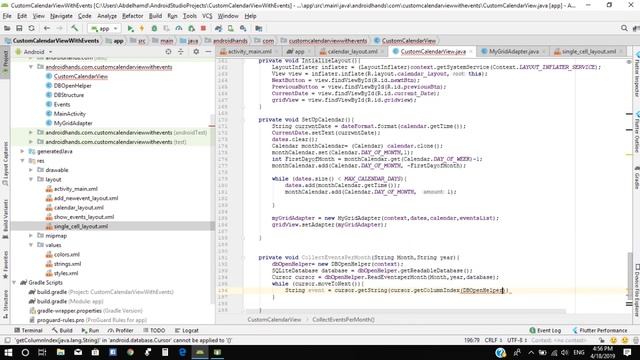Collapse the res folder

22,161
